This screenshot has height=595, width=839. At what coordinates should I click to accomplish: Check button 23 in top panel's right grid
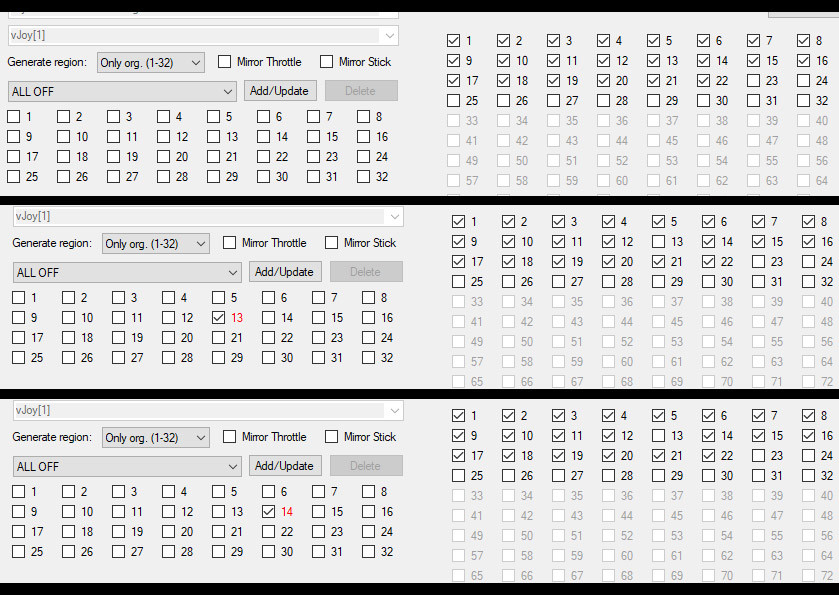pos(753,80)
